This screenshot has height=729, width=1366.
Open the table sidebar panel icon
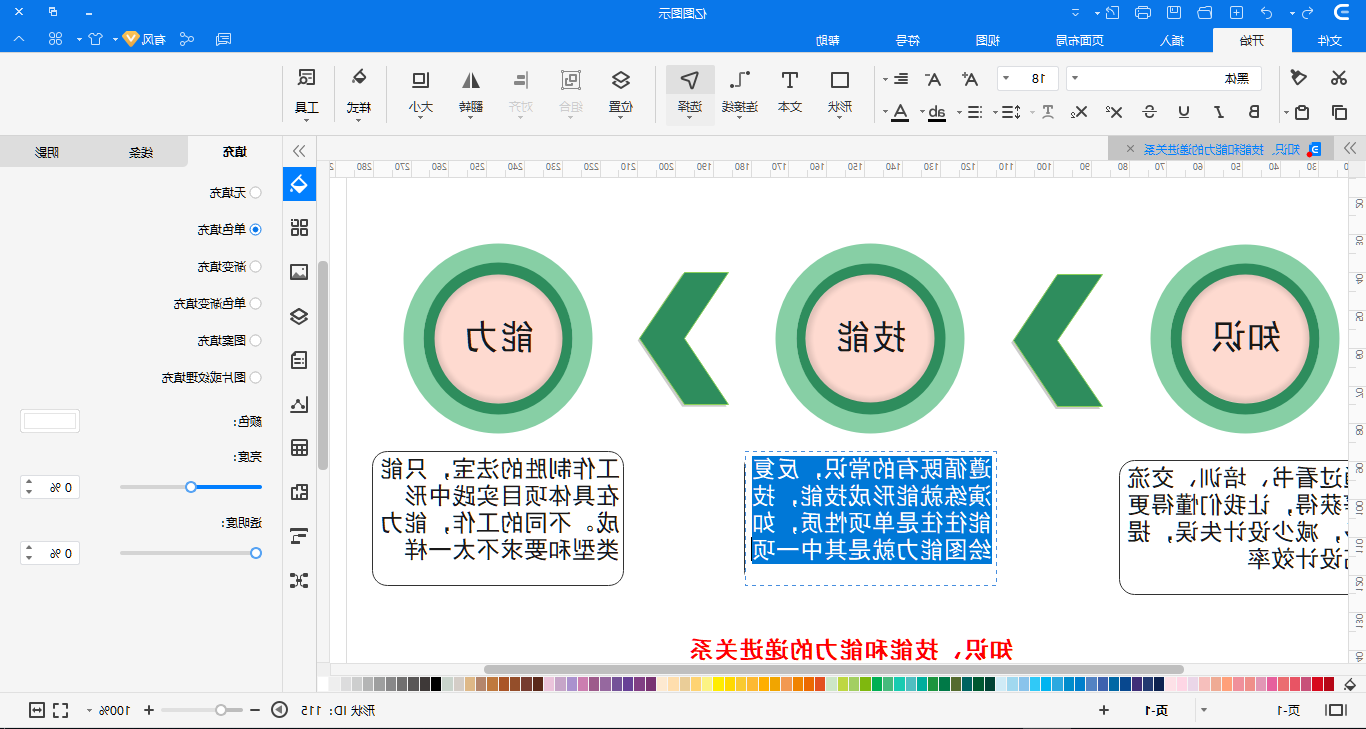coord(299,448)
